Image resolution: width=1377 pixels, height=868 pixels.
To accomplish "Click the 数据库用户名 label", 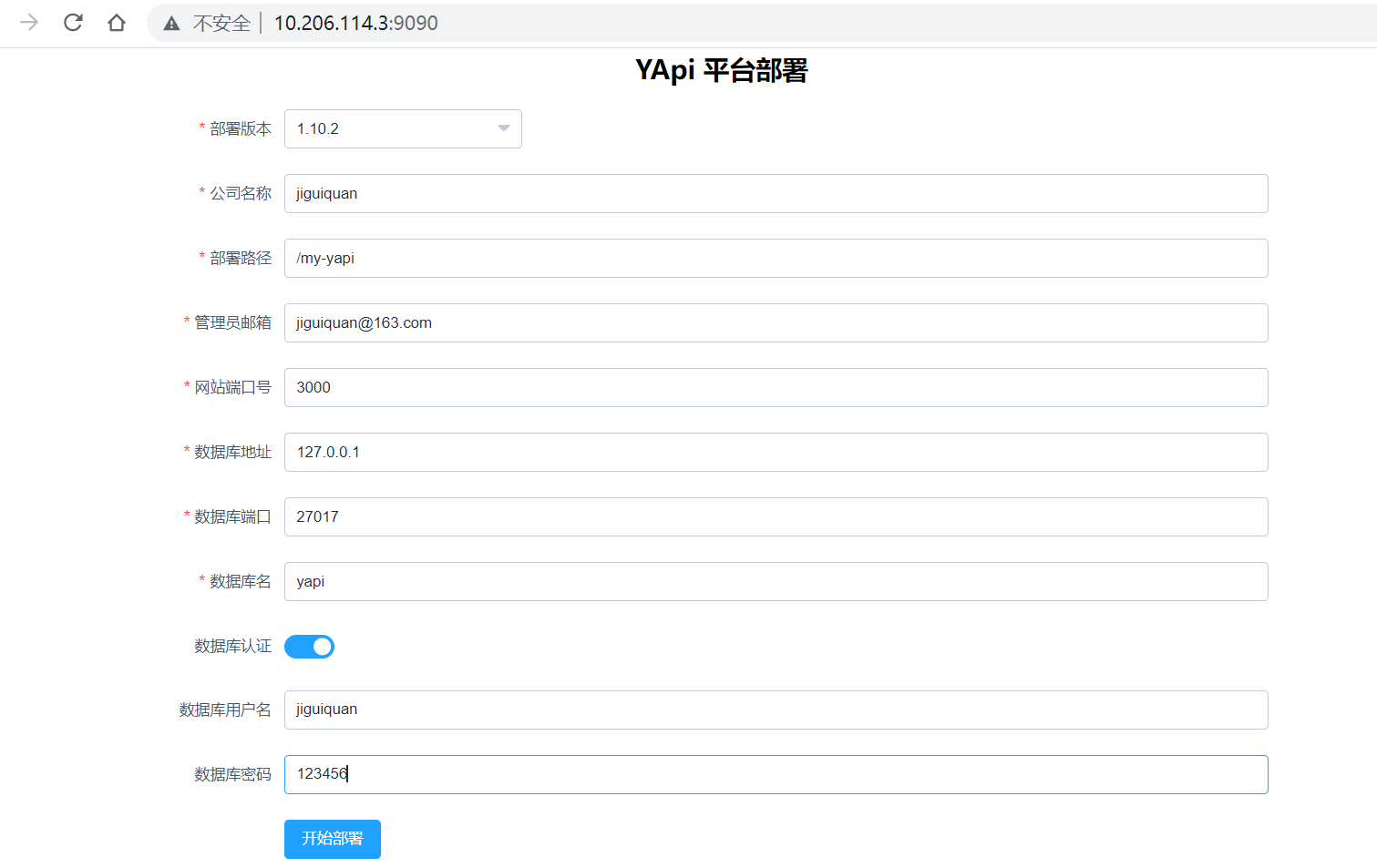I will point(225,710).
